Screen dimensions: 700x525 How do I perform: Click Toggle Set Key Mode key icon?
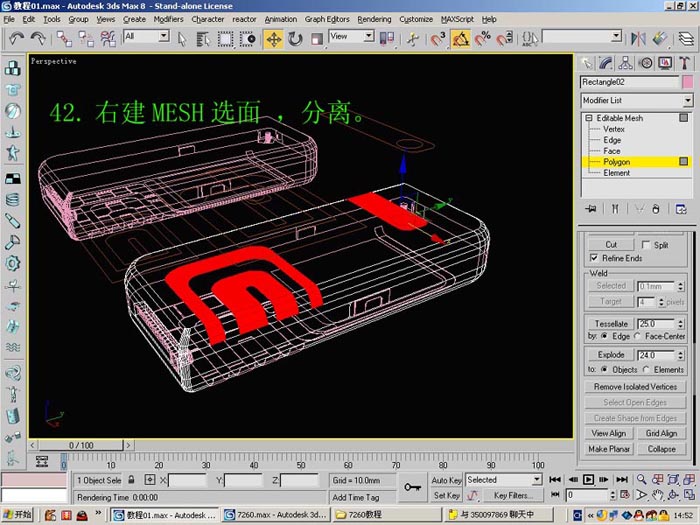(x=412, y=487)
